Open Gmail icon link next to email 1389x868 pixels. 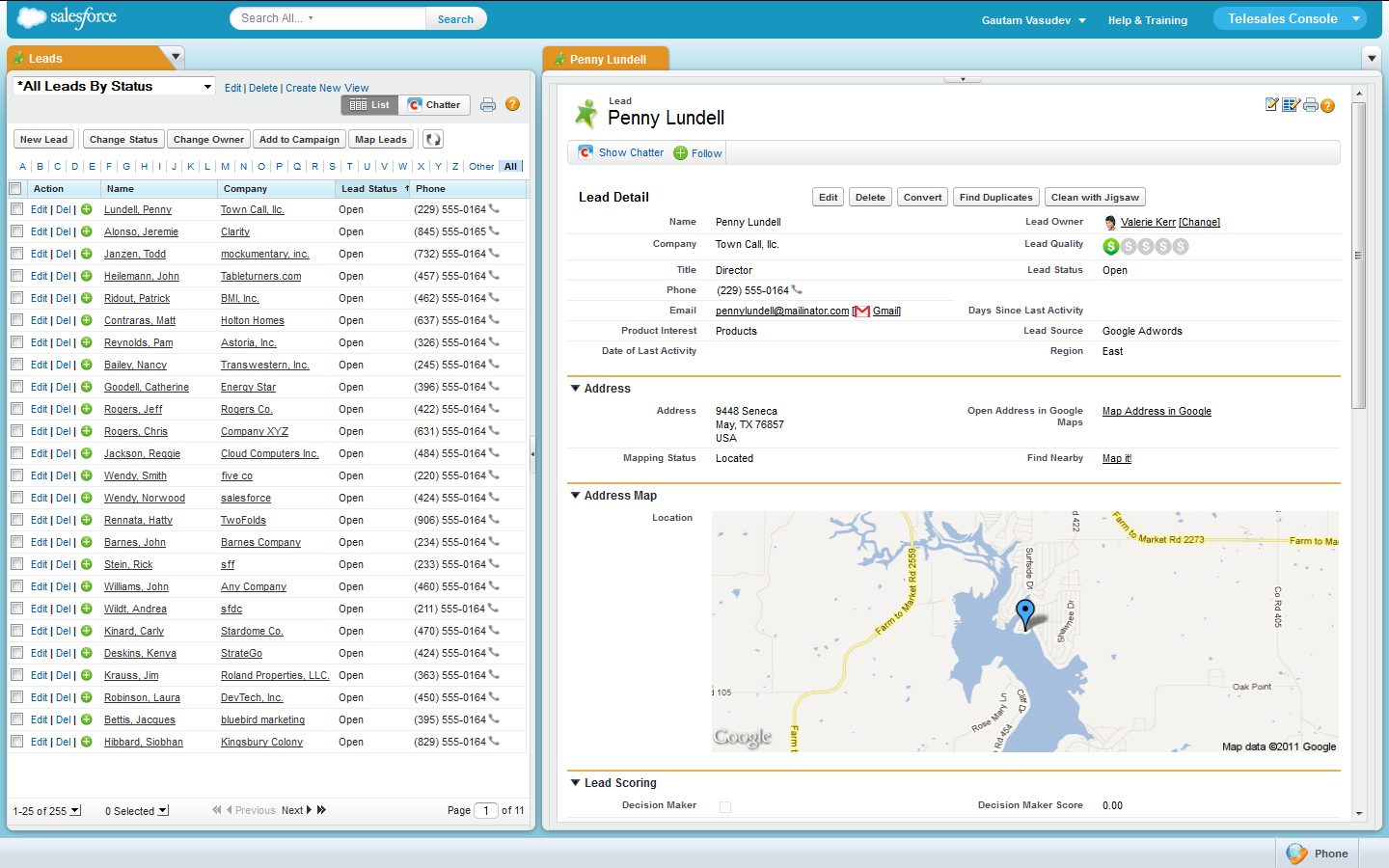[x=862, y=312]
